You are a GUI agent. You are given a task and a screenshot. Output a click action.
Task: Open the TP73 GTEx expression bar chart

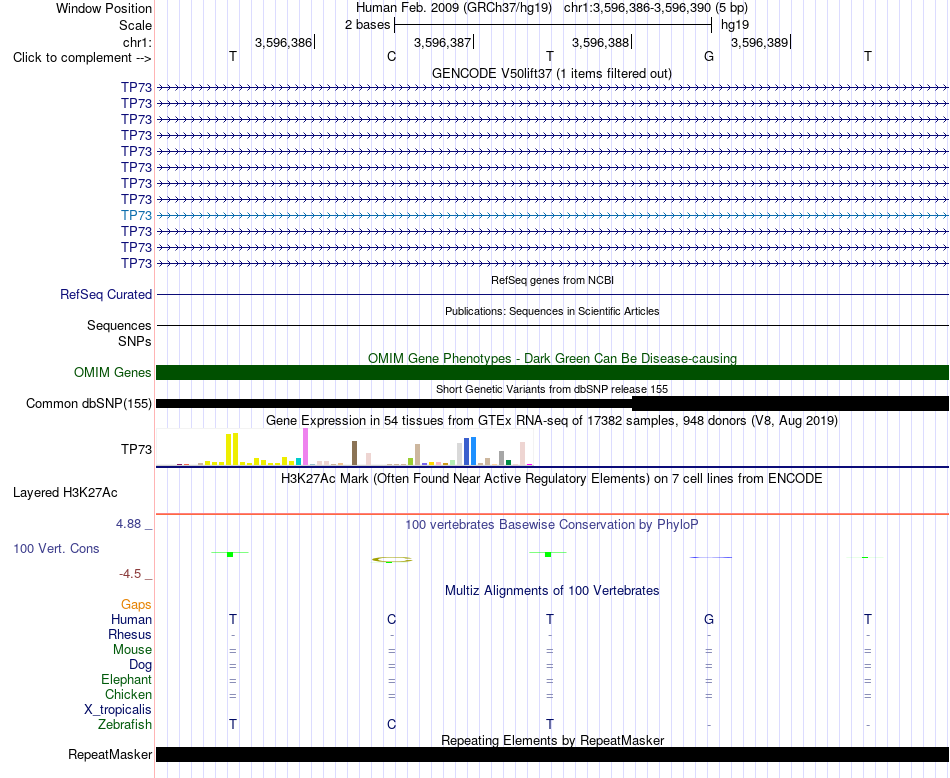[345, 447]
